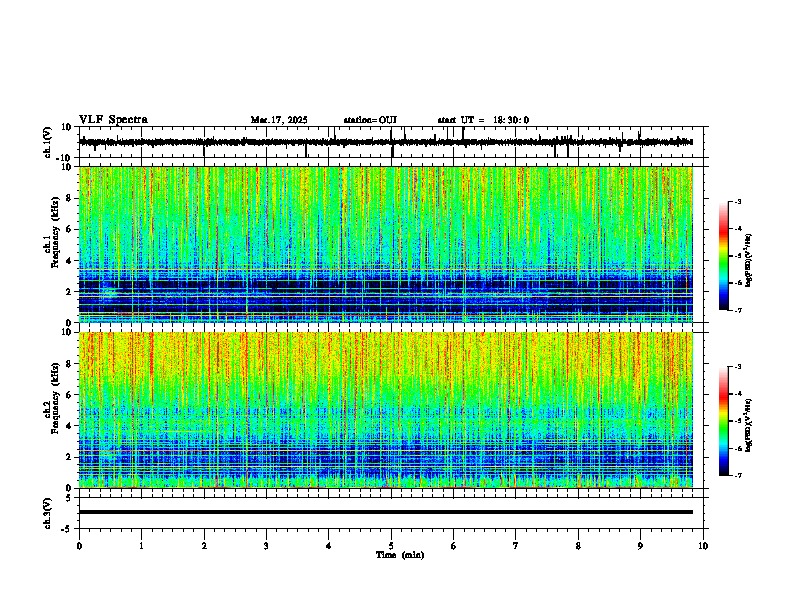
Task: Click the time axis tick label "7"
Action: 516,546
